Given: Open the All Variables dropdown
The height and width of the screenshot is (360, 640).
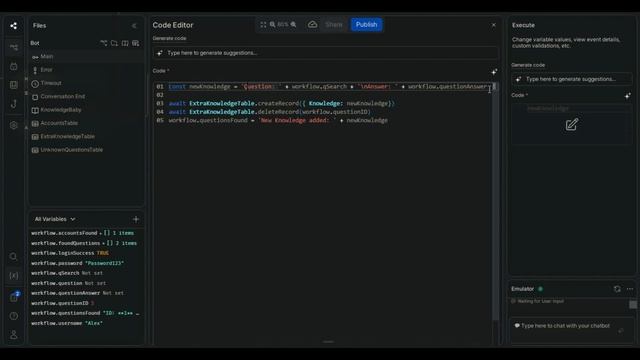Looking at the screenshot, I should coord(55,219).
